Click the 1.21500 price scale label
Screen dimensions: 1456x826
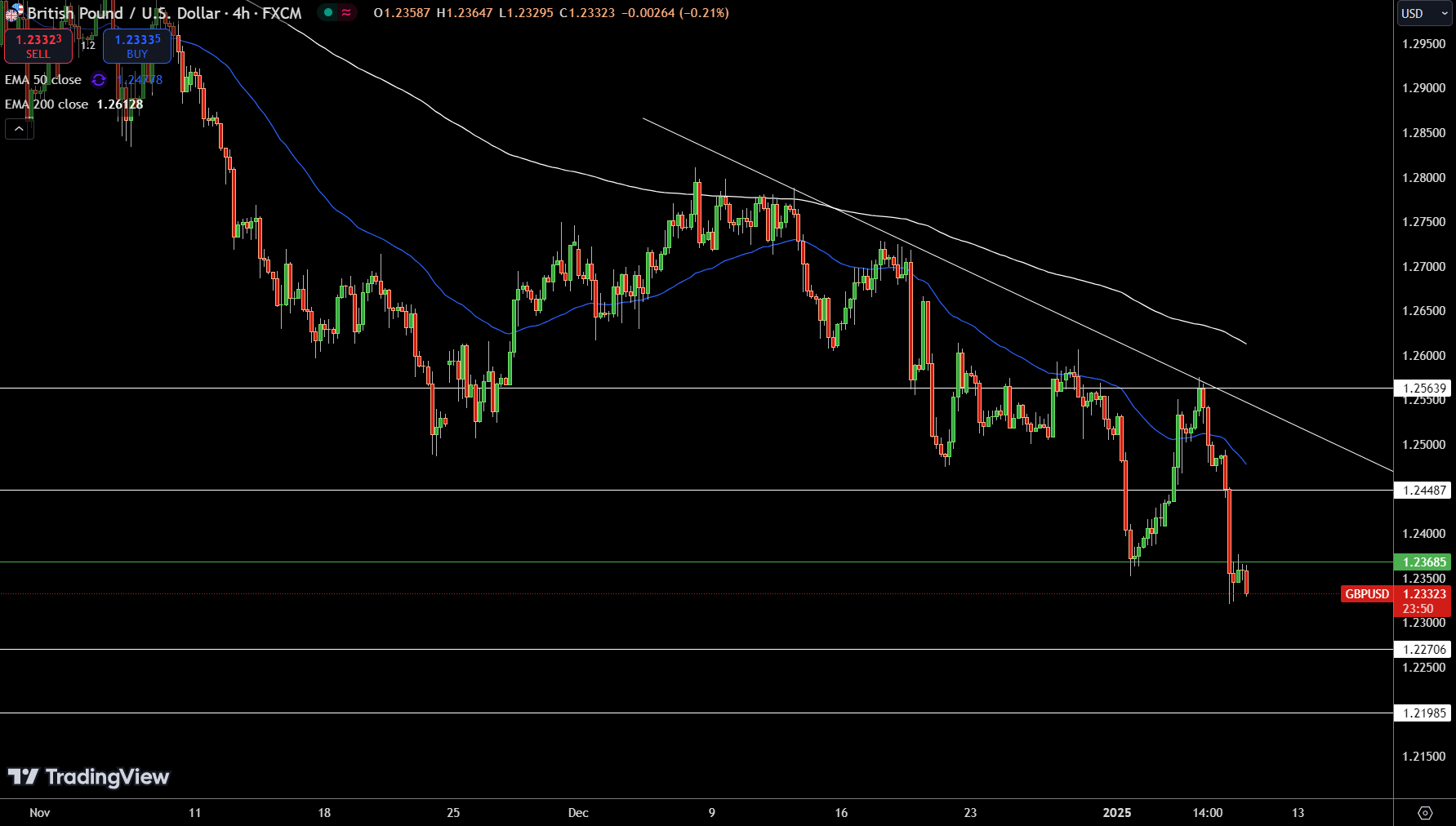1424,757
